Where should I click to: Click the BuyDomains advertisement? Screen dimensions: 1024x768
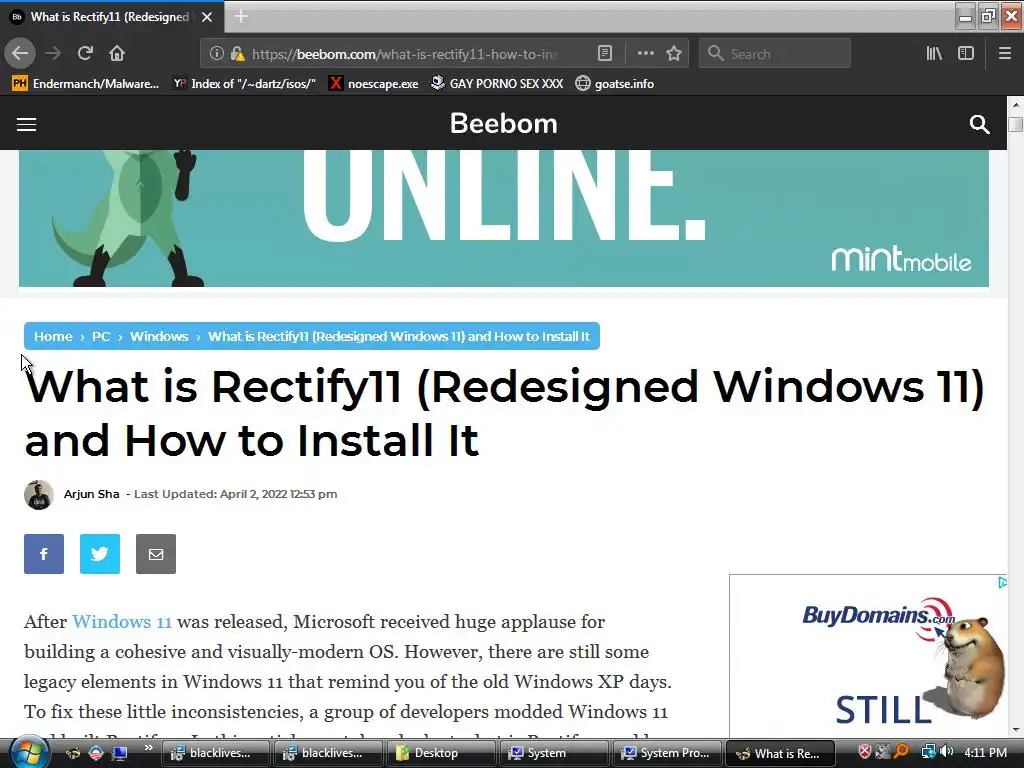click(x=867, y=656)
